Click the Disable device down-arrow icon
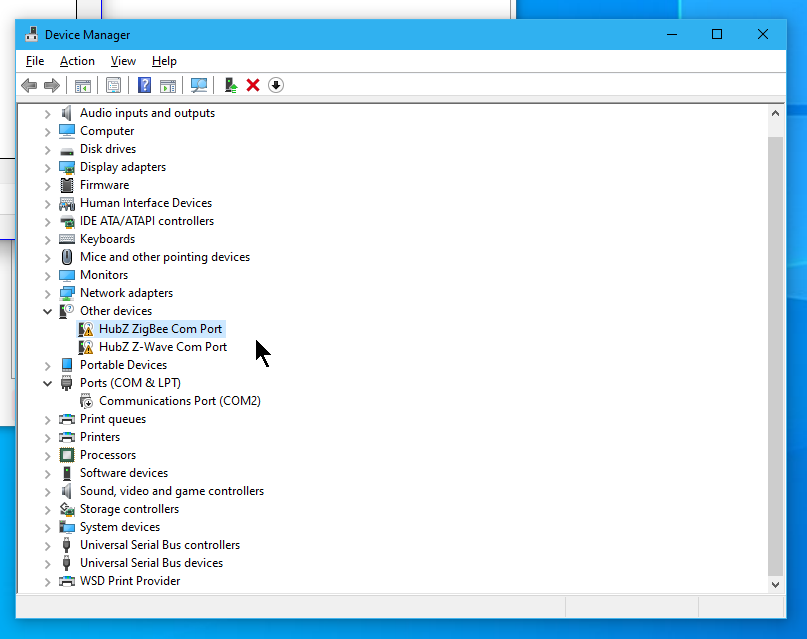This screenshot has height=639, width=807. [276, 86]
